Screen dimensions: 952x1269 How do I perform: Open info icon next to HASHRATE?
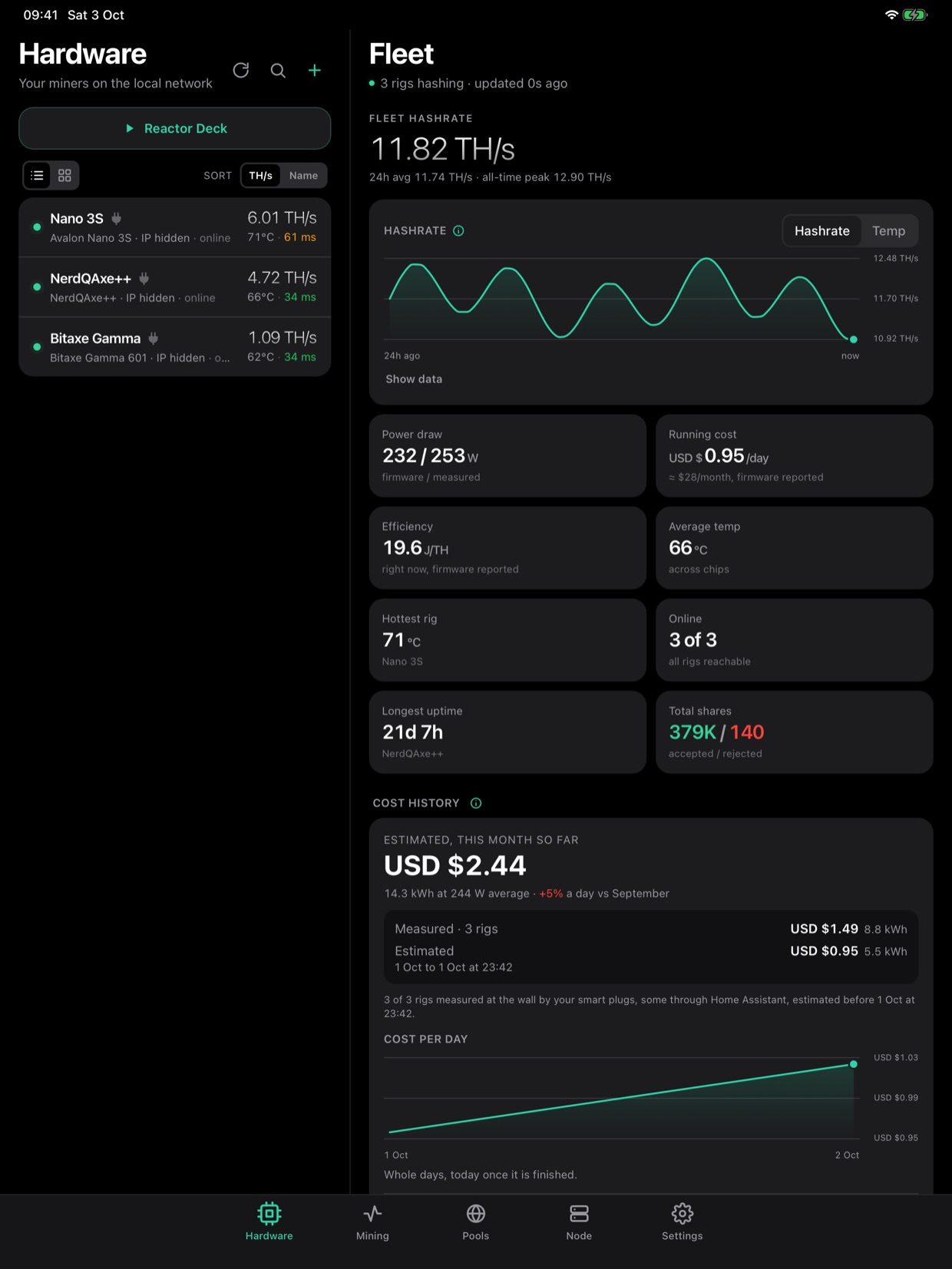click(x=458, y=231)
